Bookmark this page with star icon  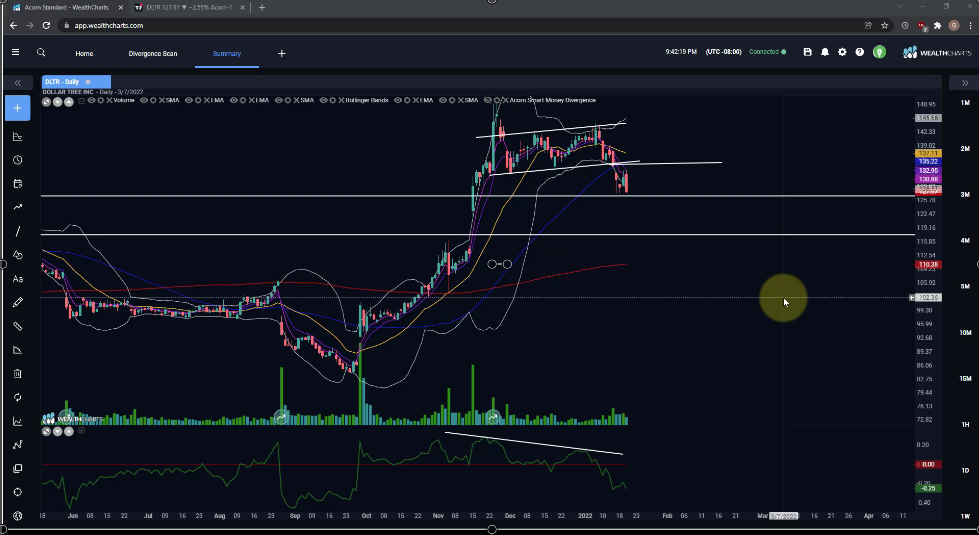pos(885,26)
